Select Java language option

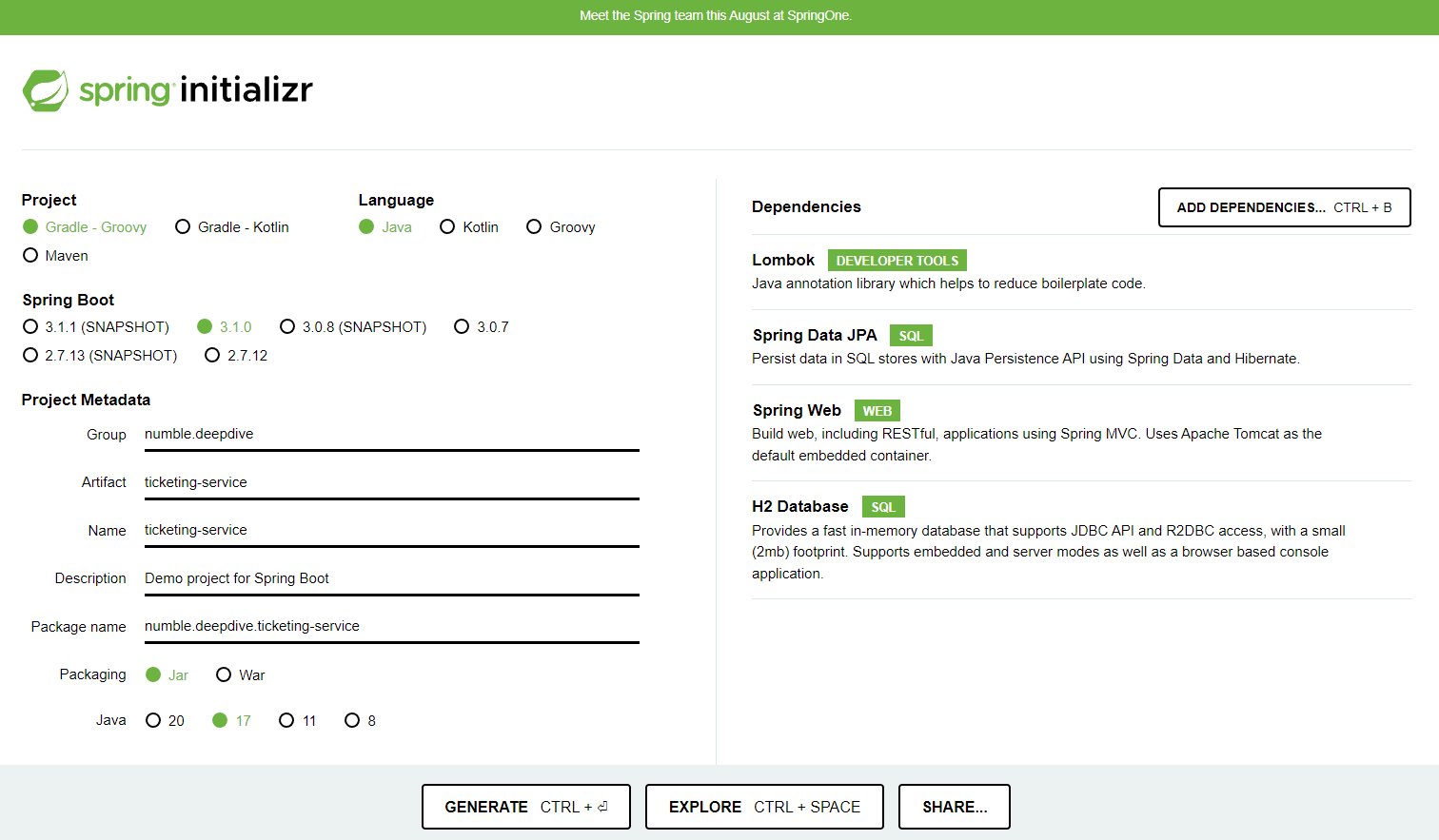click(x=385, y=226)
